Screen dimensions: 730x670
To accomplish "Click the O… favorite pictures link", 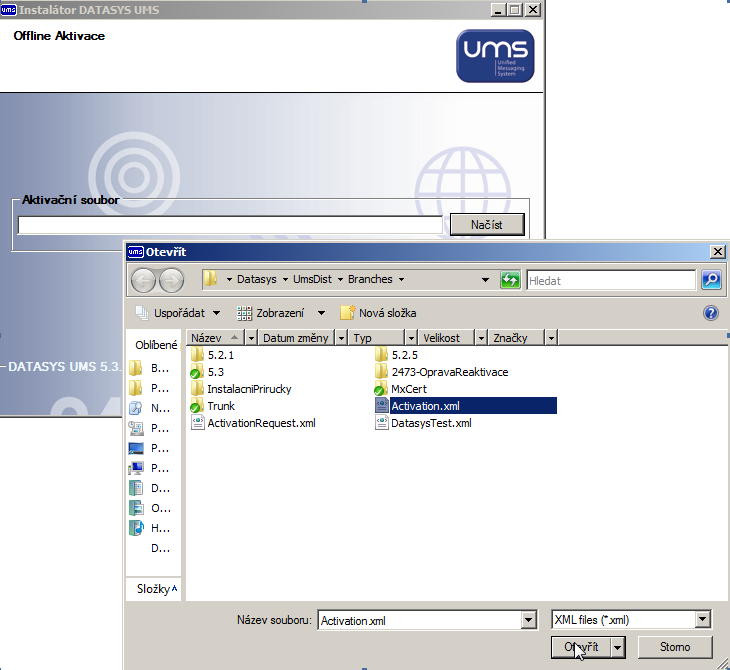I will pyautogui.click(x=149, y=508).
